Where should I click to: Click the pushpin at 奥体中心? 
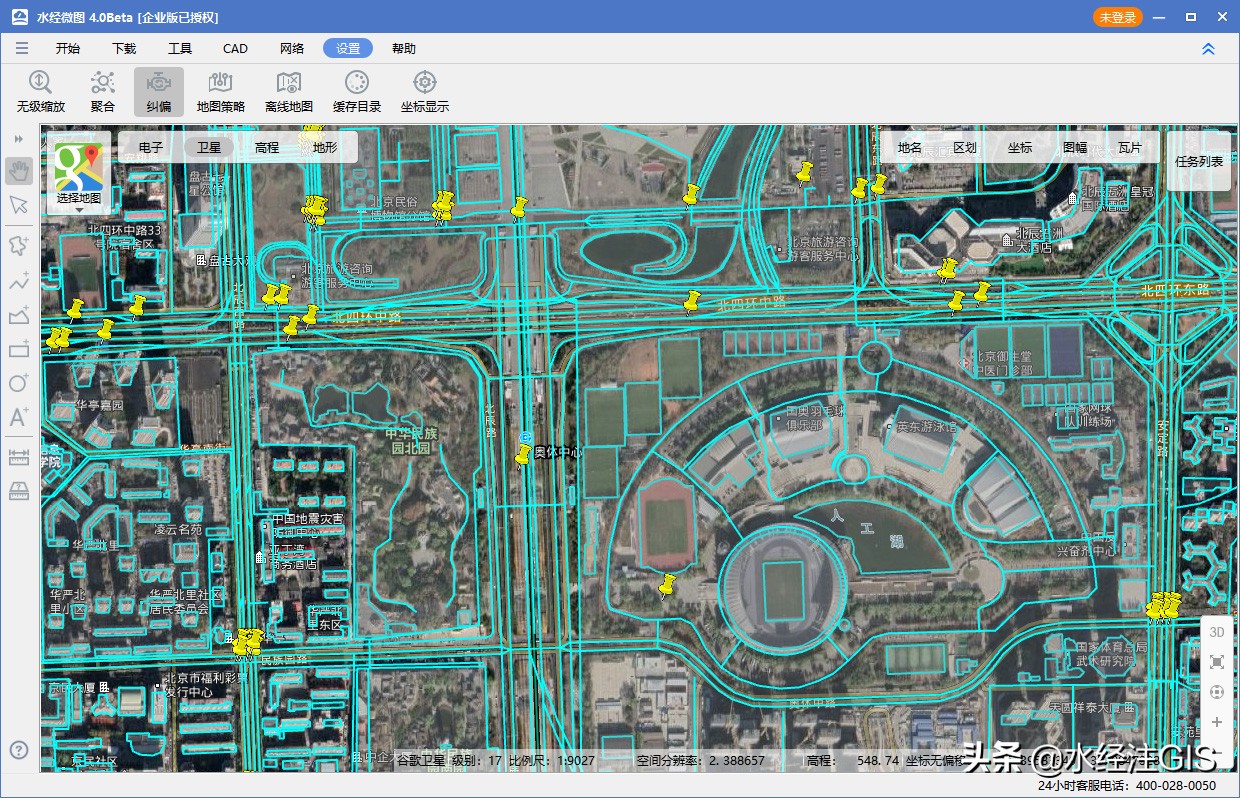524,456
